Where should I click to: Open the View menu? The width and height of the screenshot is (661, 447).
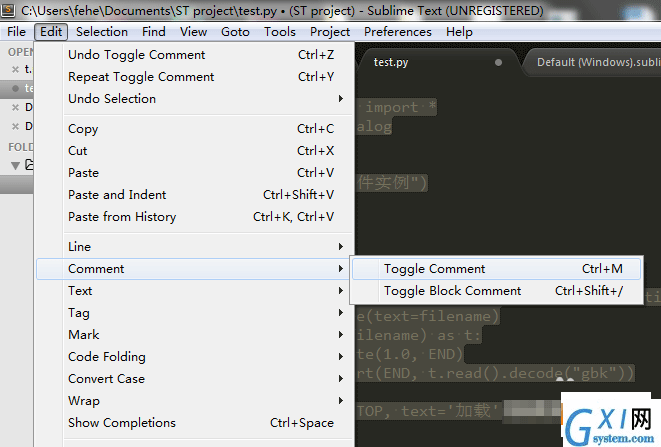(x=193, y=32)
